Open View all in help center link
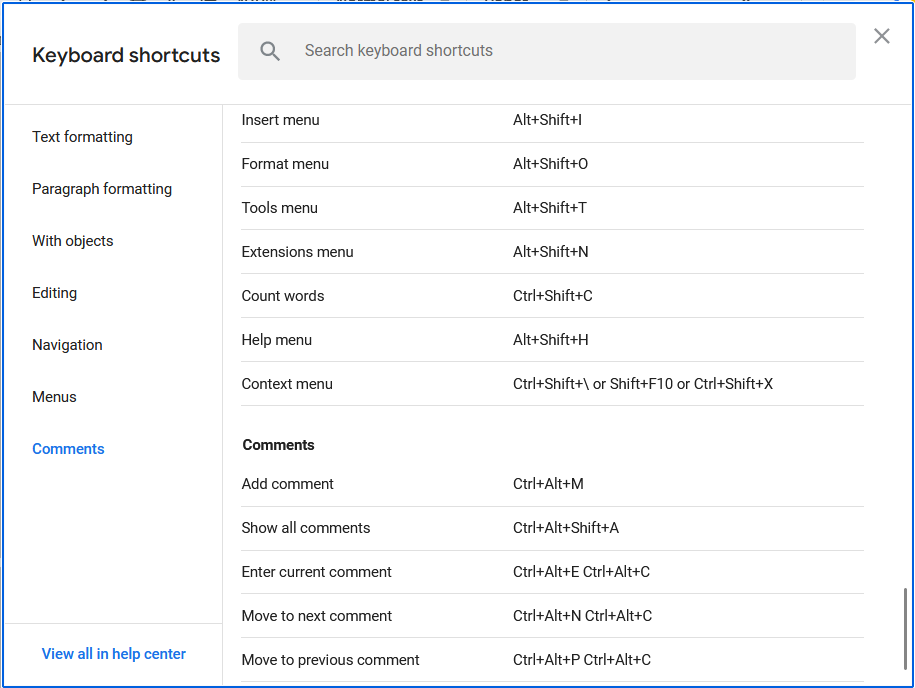 114,654
